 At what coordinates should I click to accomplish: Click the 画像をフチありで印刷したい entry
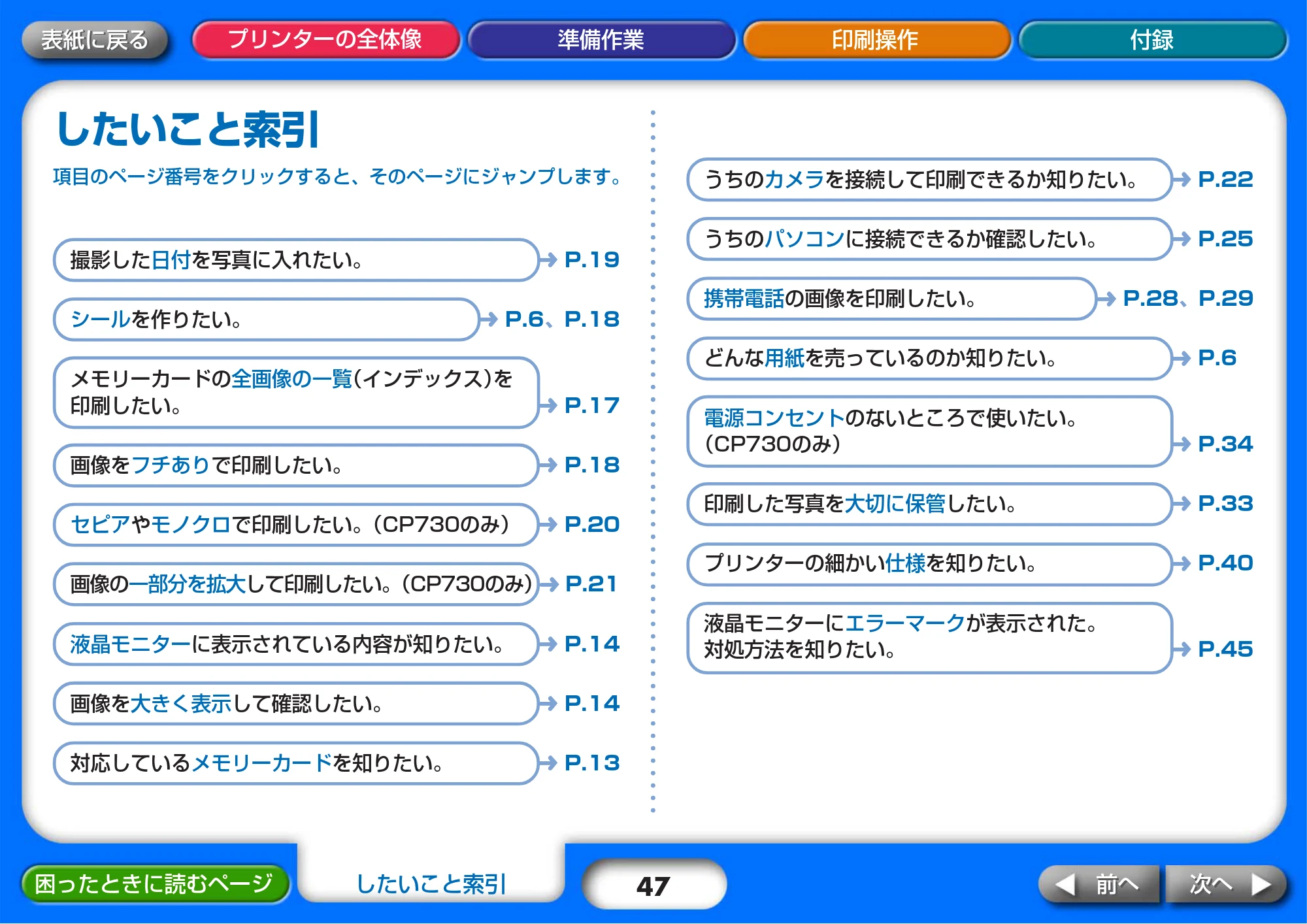coord(296,465)
